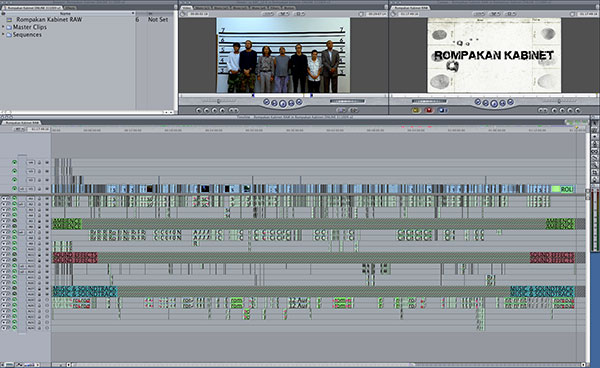Toggle the audible control for audio track A1
Image resolution: width=600 pixels, height=368 pixels.
tap(15, 199)
